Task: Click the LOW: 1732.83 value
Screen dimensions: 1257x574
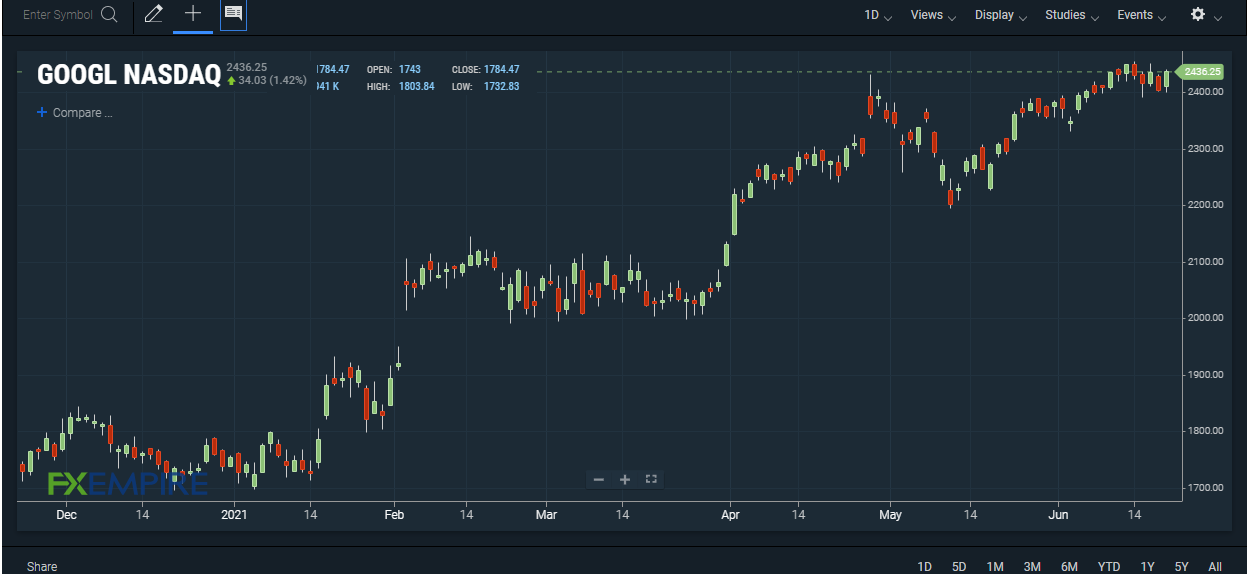Action: tap(485, 86)
